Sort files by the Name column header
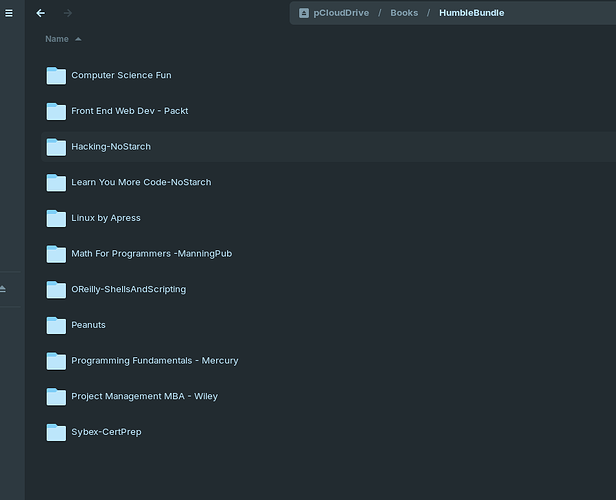Screen dimensions: 616x500 tap(57, 39)
